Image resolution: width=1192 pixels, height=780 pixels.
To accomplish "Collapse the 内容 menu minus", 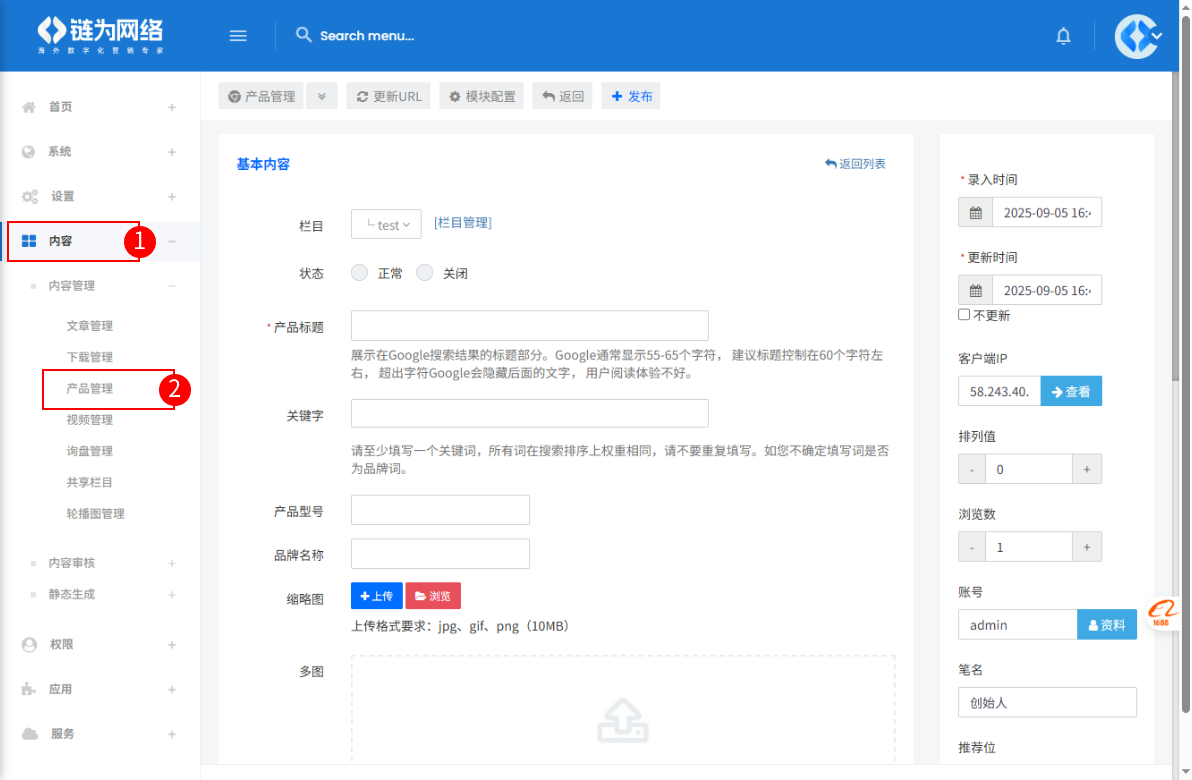I will tap(172, 242).
